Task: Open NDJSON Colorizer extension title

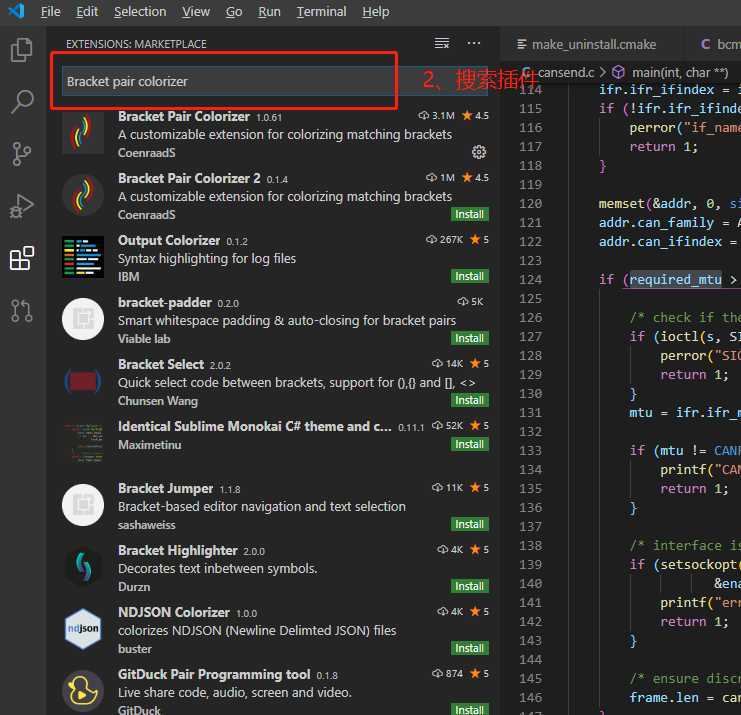Action: click(173, 612)
